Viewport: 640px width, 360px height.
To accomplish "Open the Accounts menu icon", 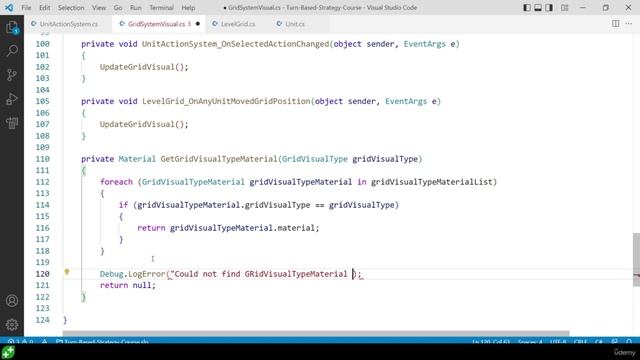I will coord(12,301).
